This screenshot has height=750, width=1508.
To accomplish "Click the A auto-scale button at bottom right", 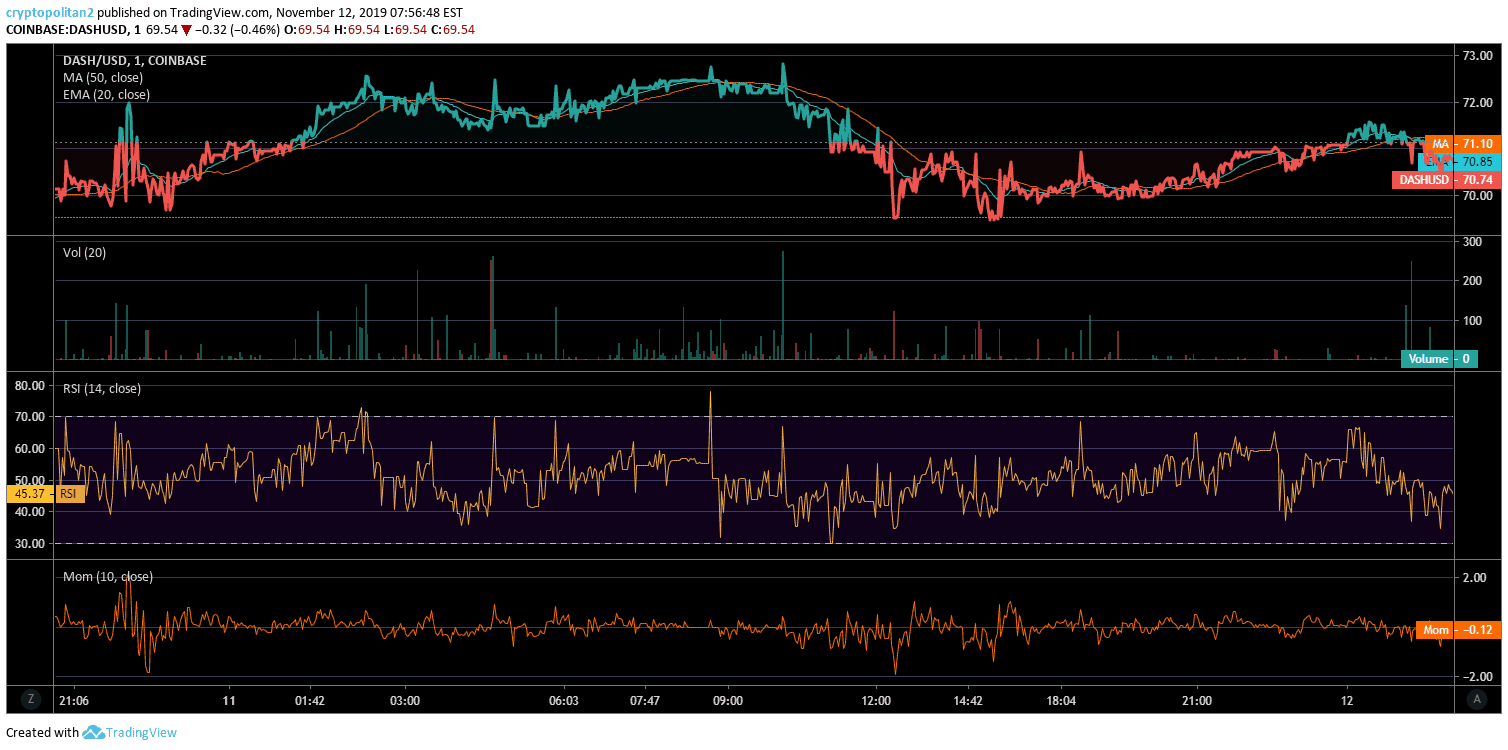I will pos(1477,699).
